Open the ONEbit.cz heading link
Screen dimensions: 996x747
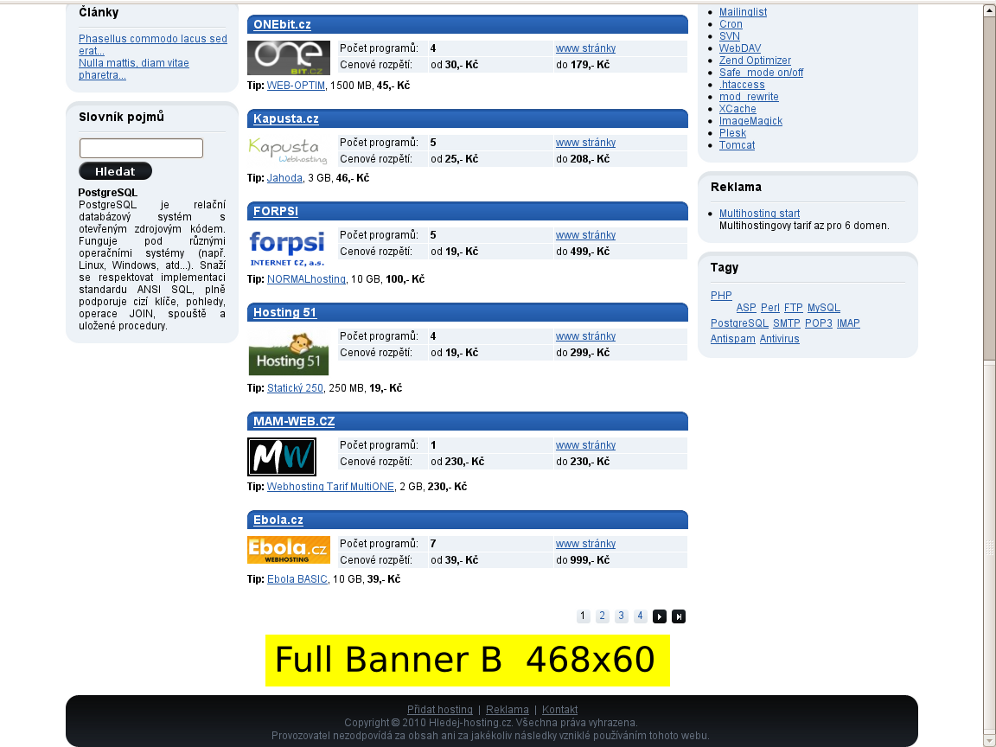tap(282, 25)
